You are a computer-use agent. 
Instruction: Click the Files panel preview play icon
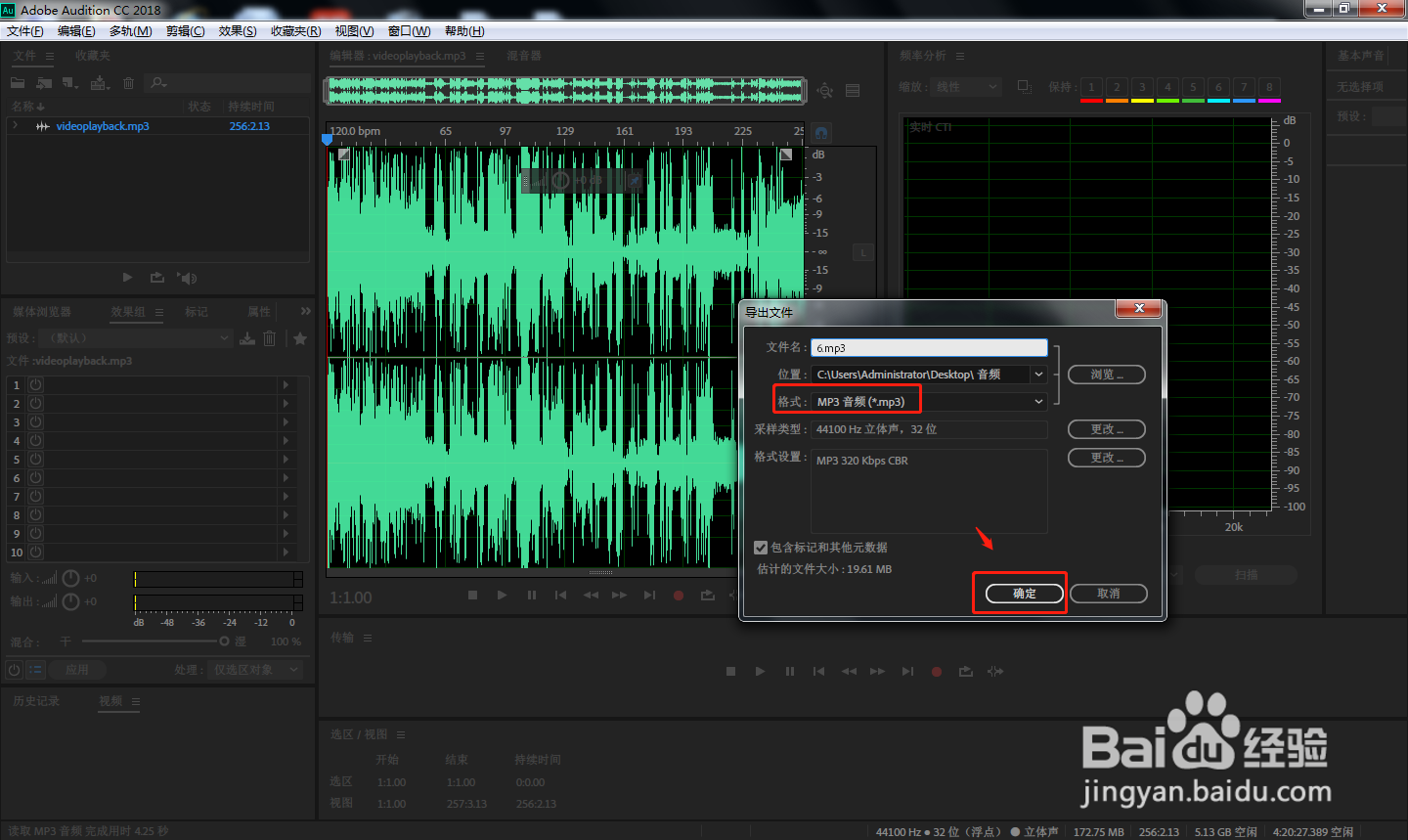point(127,278)
